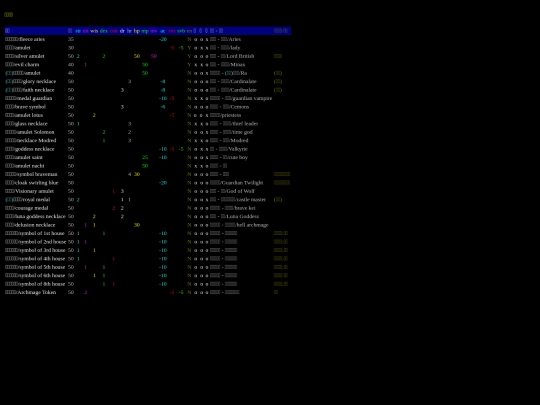This screenshot has height=405, width=540.
Task: Click the "Minas" source text
Action: point(238,65)
